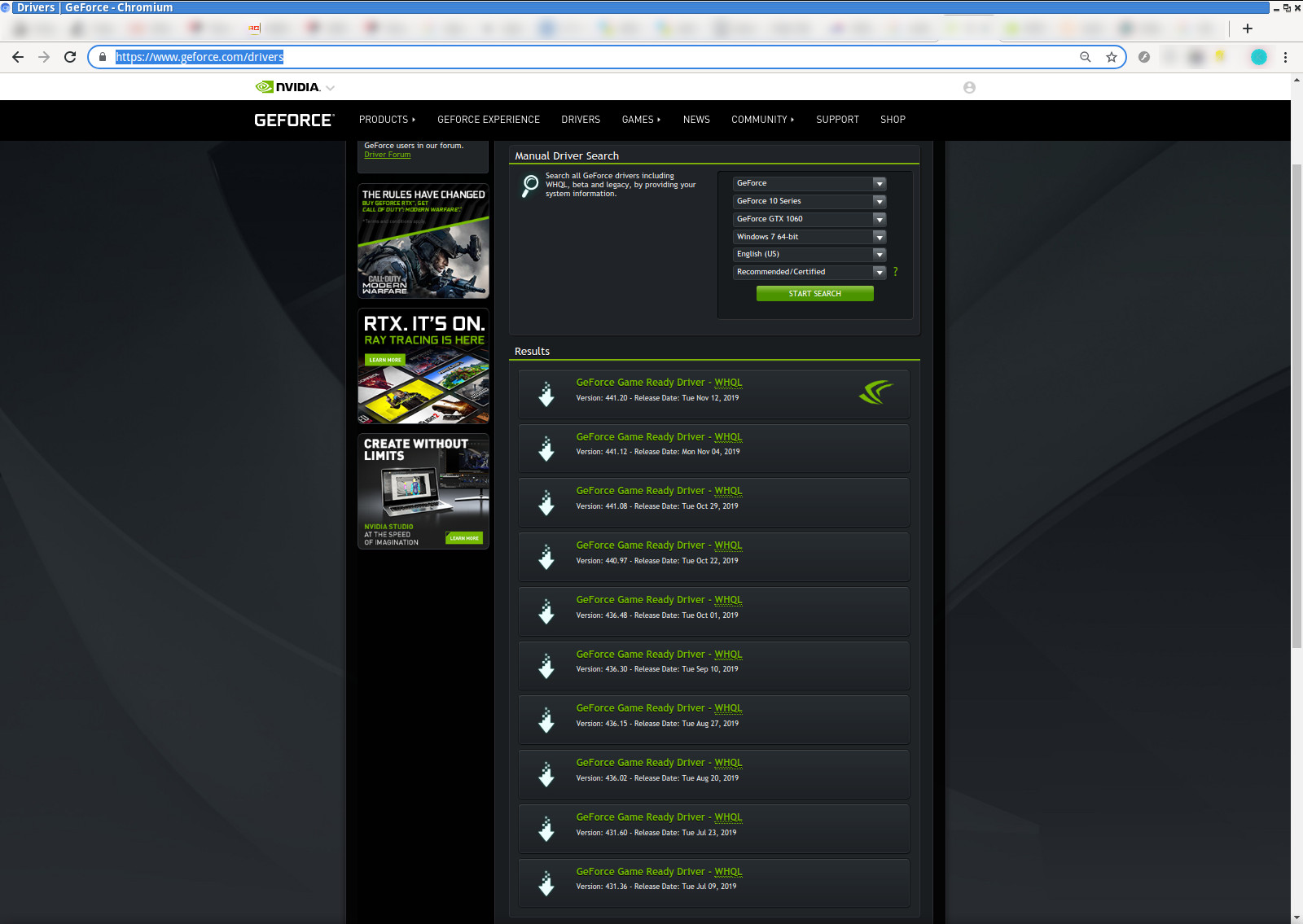Image resolution: width=1303 pixels, height=924 pixels.
Task: Open the PRODUCTS menu
Action: (387, 120)
